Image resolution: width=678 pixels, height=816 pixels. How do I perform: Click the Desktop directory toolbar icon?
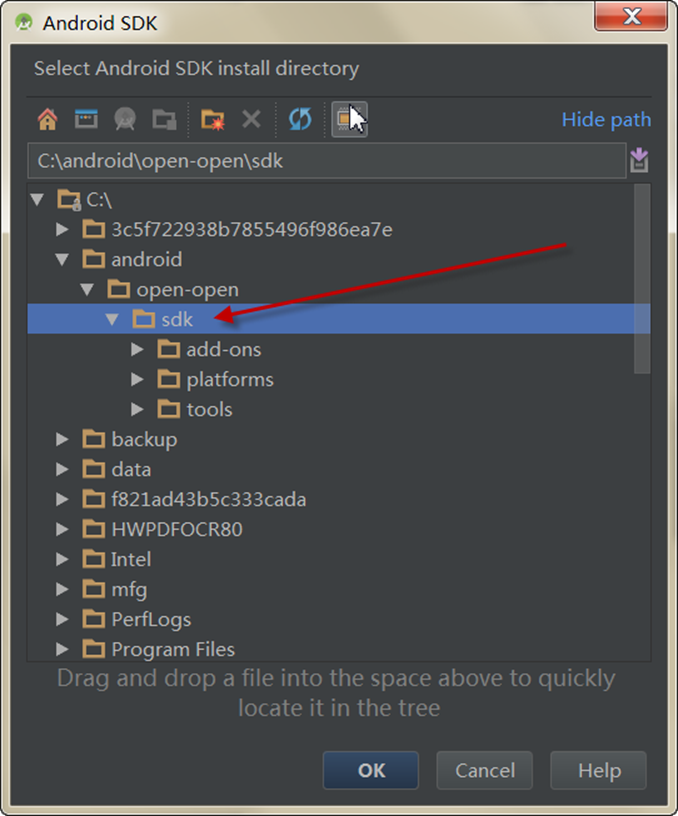(86, 119)
